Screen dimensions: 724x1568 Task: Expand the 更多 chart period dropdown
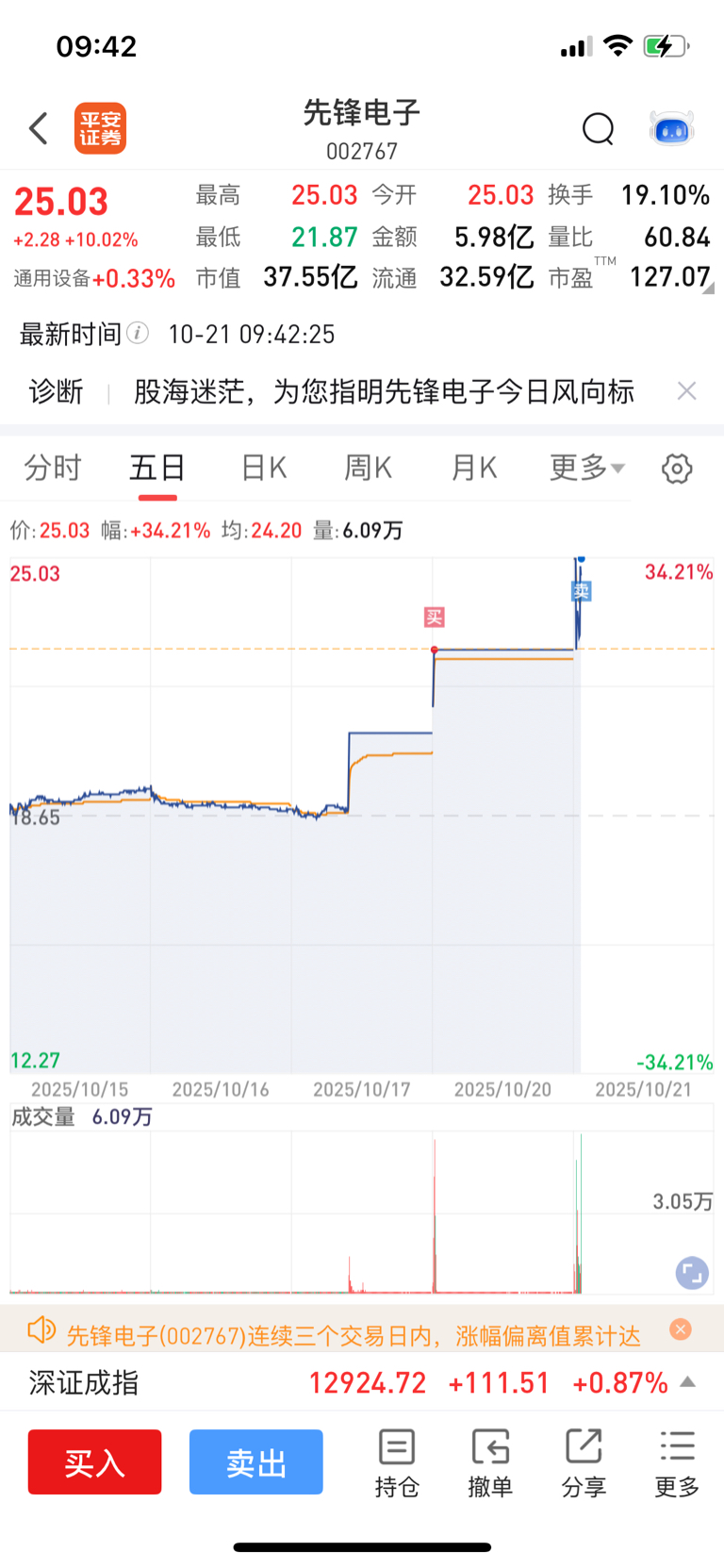pos(587,468)
